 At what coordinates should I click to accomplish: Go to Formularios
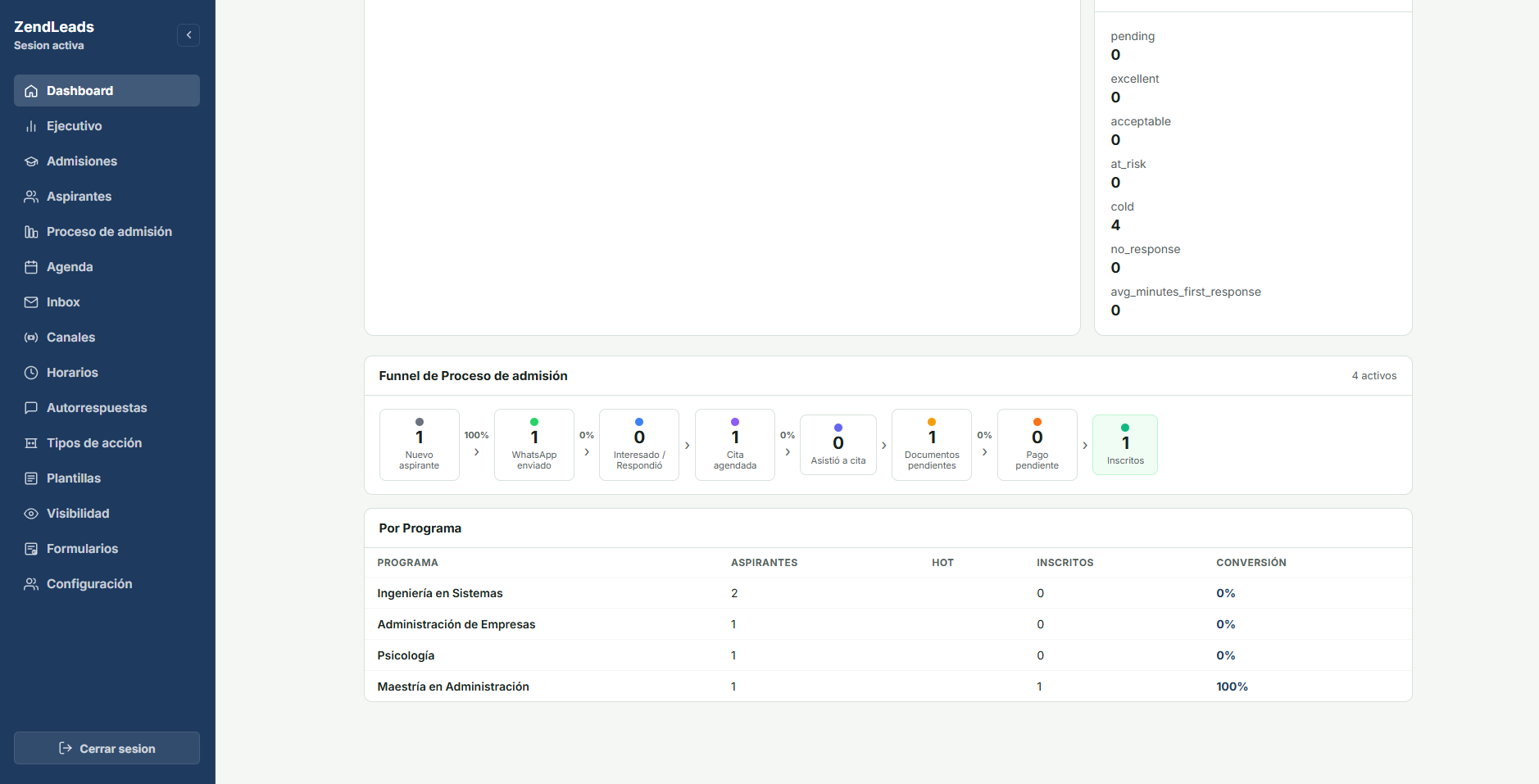(107, 549)
